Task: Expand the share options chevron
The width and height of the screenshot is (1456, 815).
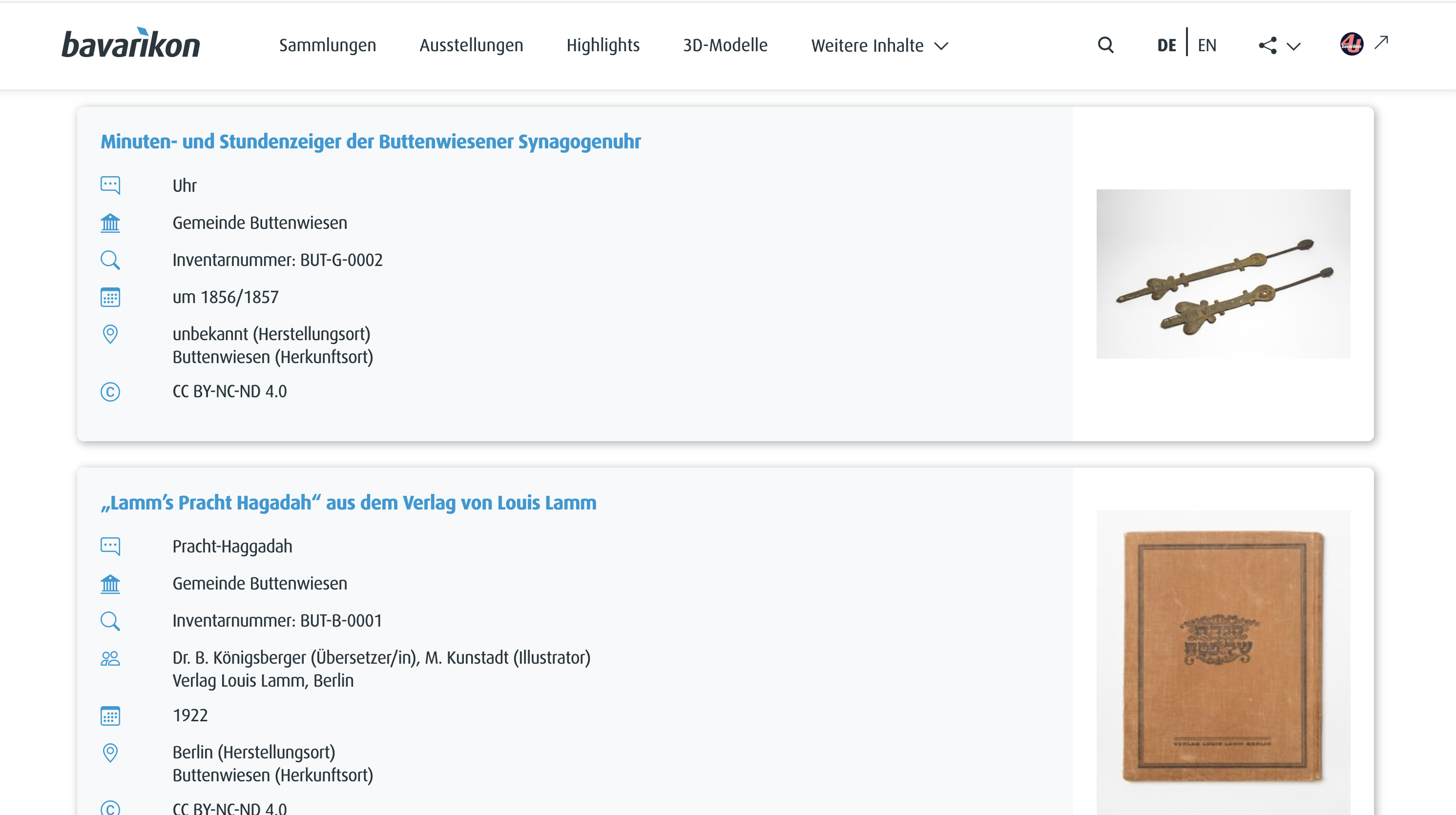Action: coord(1293,46)
